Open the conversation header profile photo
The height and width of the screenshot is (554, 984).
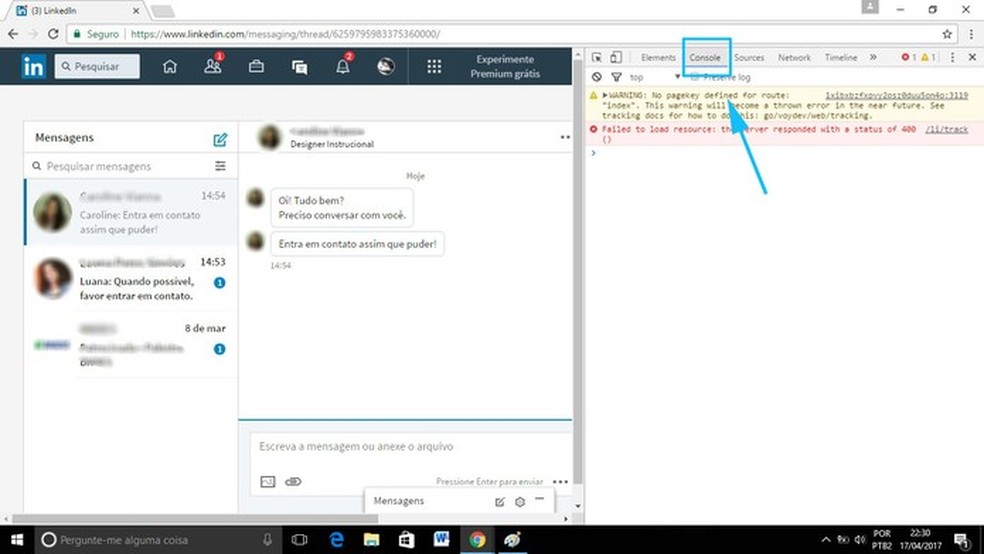[270, 137]
